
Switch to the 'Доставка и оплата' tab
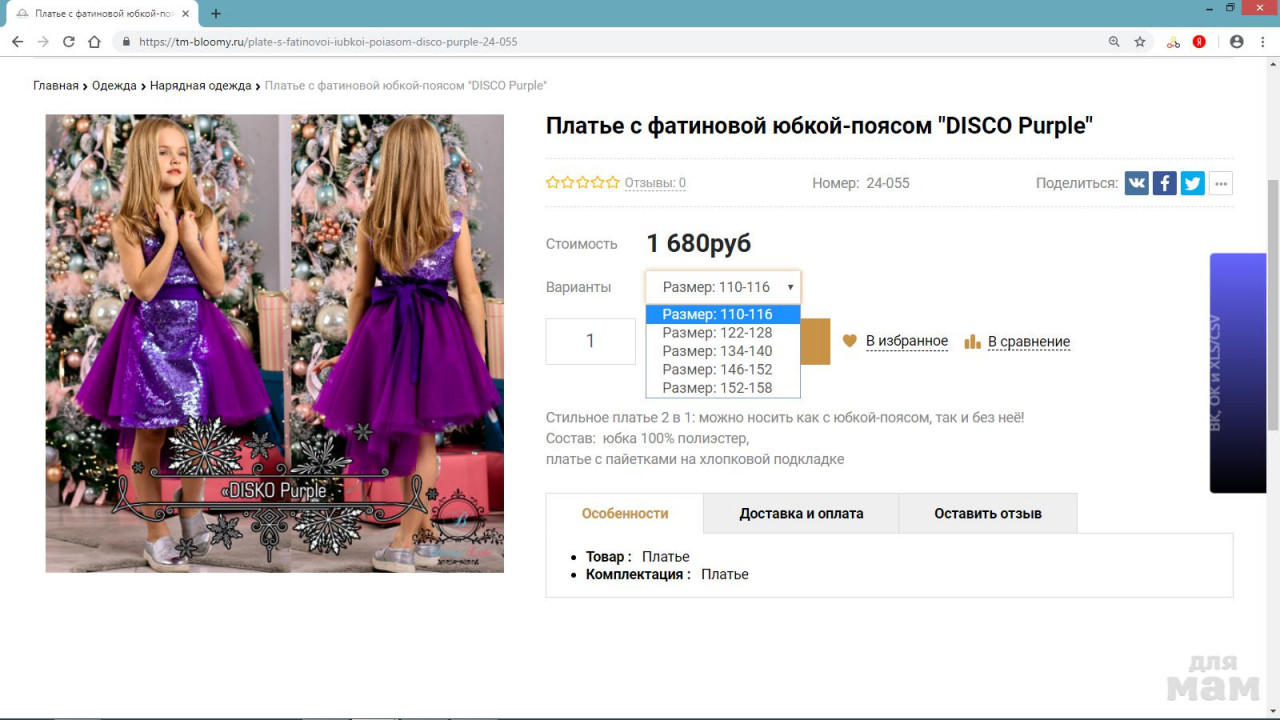click(801, 513)
